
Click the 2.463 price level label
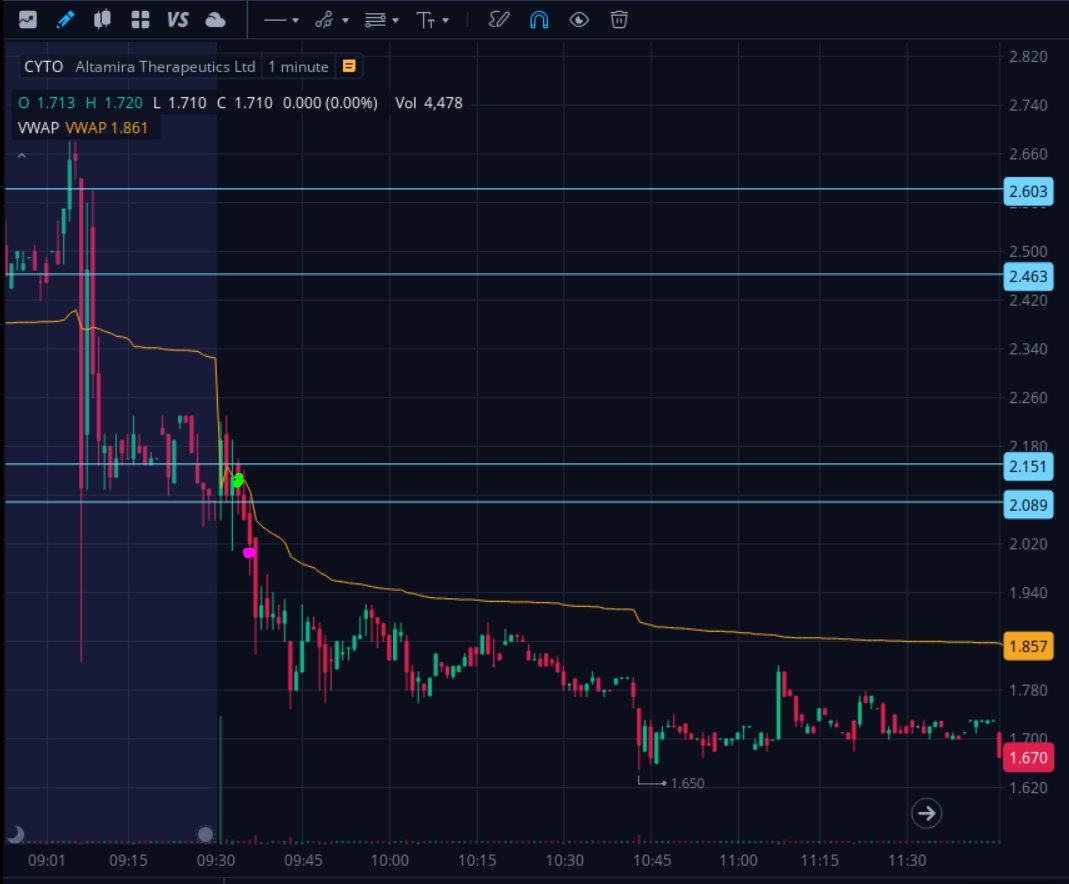coord(1028,277)
